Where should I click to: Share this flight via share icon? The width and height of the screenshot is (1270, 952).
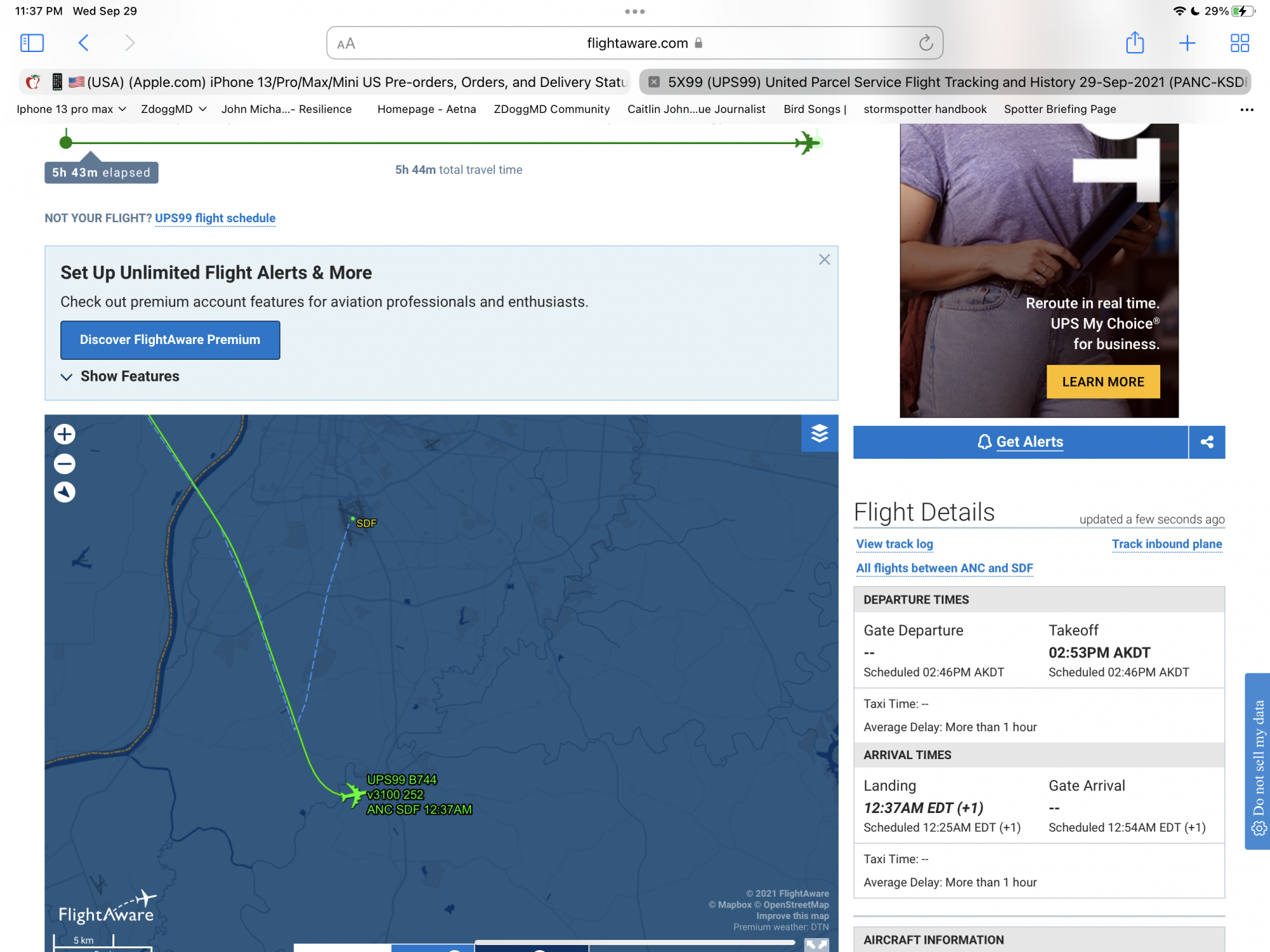pos(1207,442)
